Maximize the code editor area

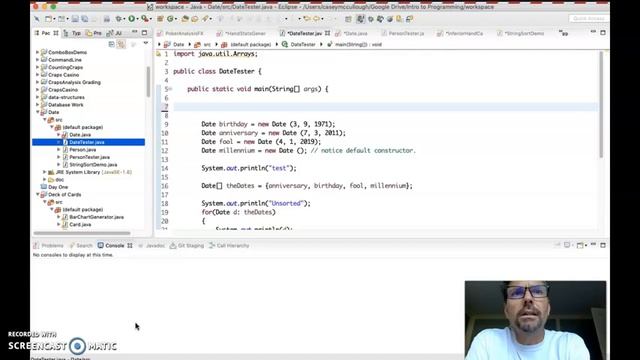pyautogui.click(x=603, y=32)
